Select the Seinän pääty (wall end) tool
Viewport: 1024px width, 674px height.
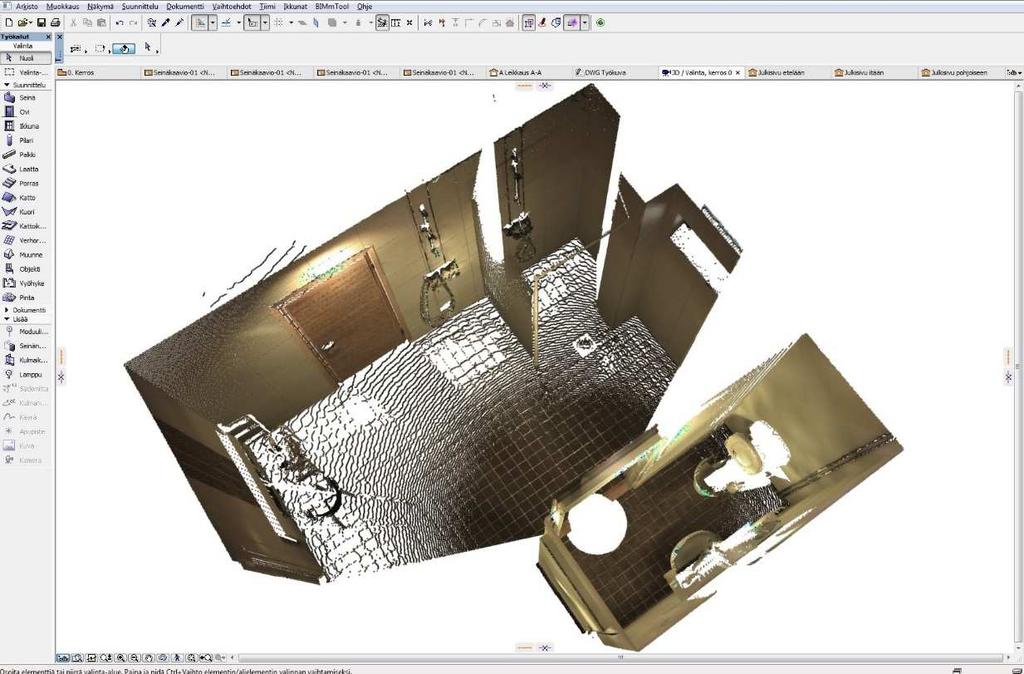pyautogui.click(x=26, y=346)
